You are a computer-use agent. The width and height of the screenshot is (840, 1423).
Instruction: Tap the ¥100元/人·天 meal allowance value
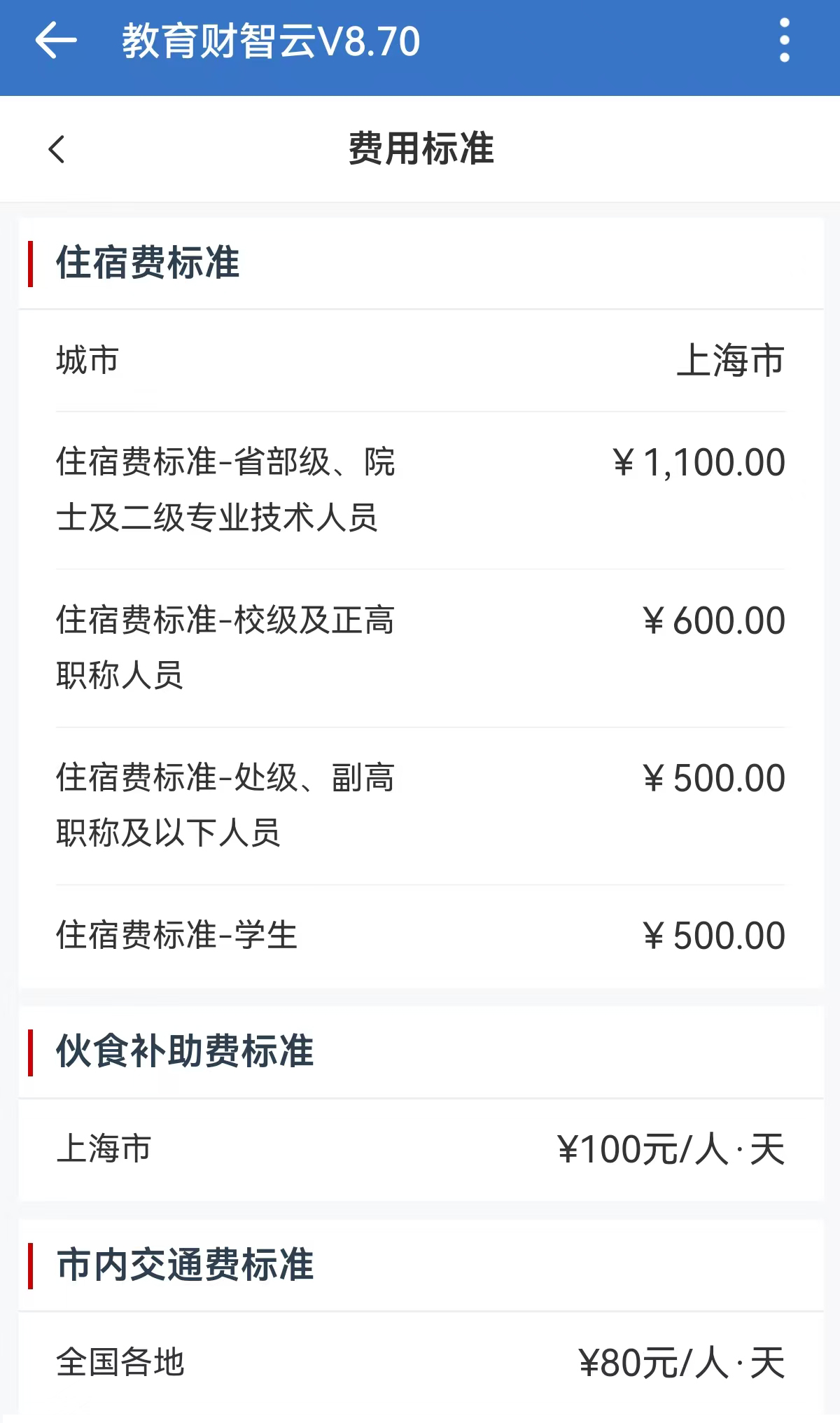click(x=671, y=1150)
